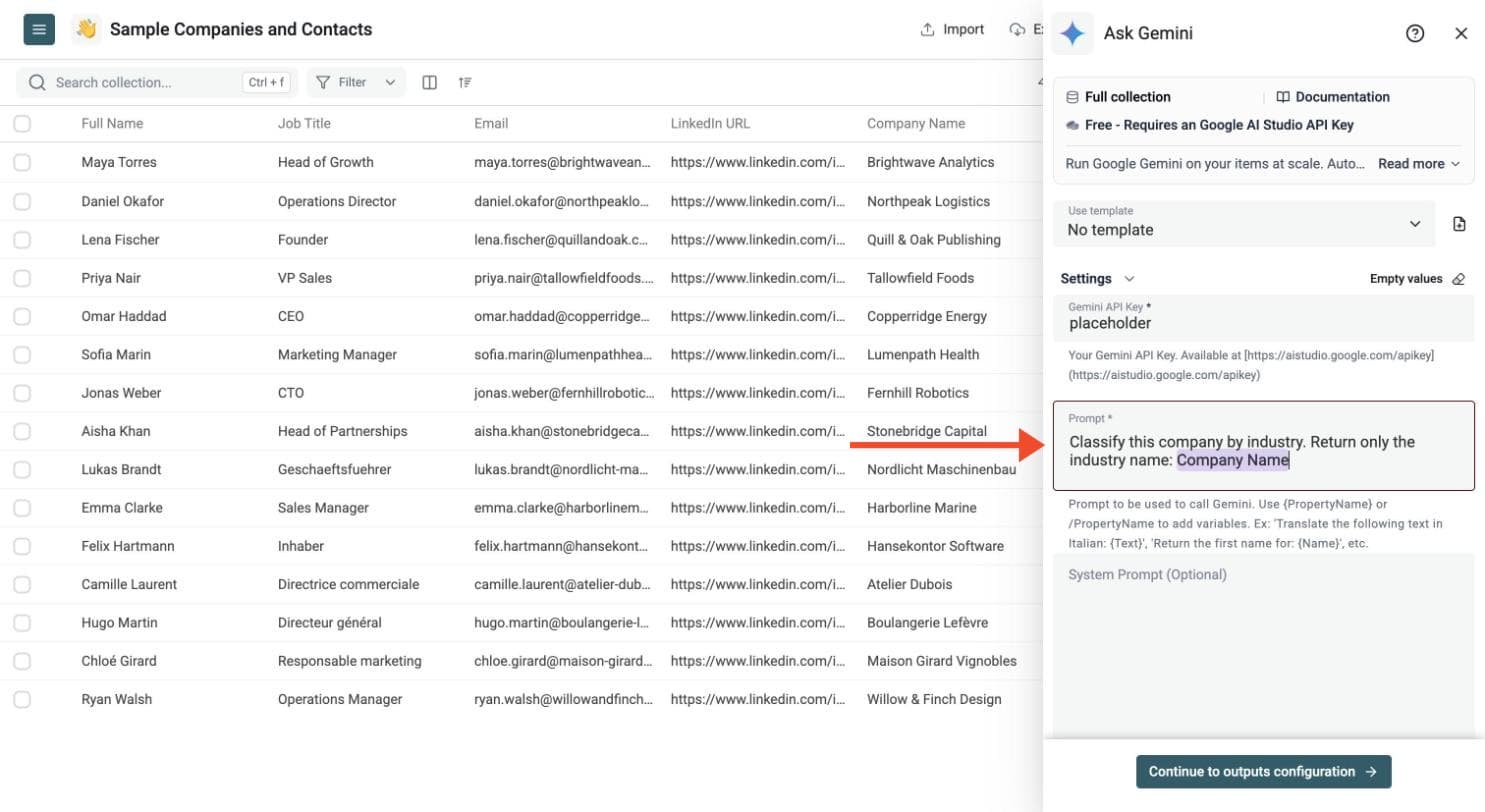Viewport: 1485px width, 812px height.
Task: Toggle the select-all rows checkbox
Action: (x=22, y=124)
